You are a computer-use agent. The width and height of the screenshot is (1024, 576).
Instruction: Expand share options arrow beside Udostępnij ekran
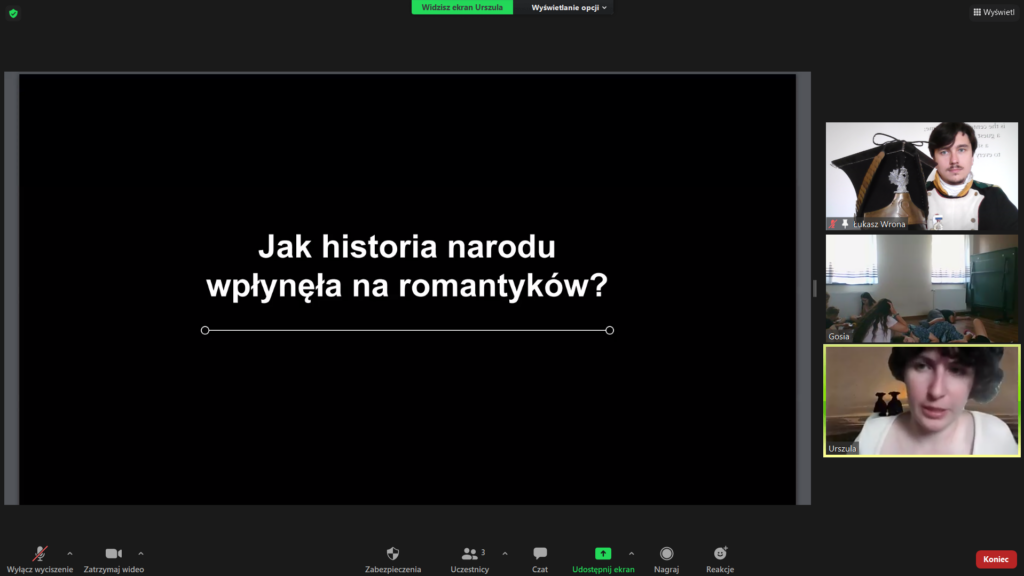click(631, 553)
